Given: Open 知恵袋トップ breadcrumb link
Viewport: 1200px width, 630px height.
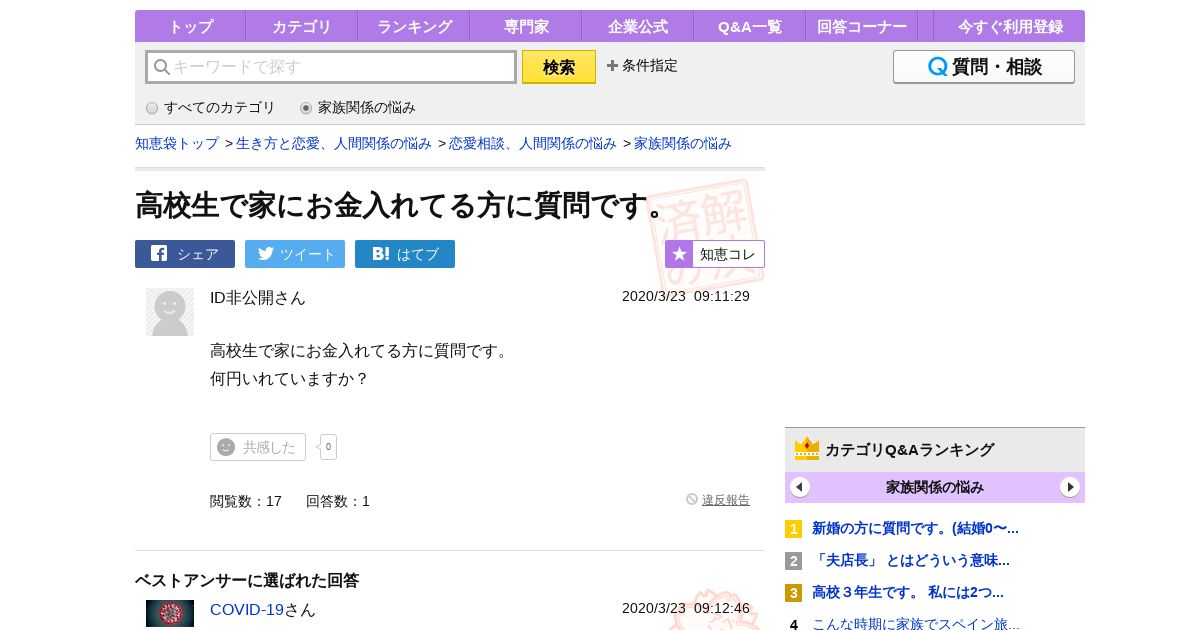Looking at the screenshot, I should (x=177, y=144).
